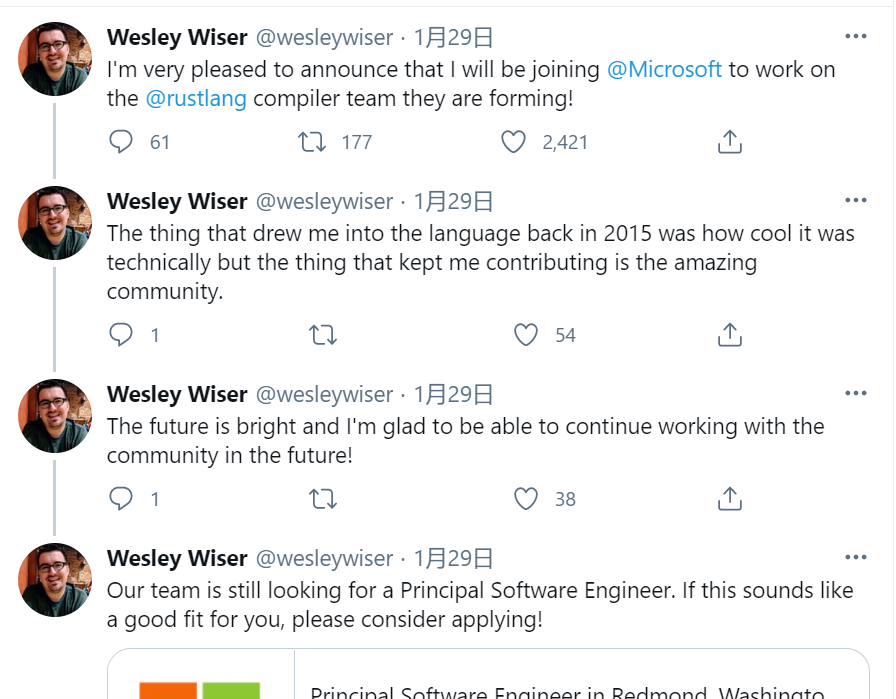Like the tweet with 38 likes
This screenshot has width=896, height=699.
526,498
